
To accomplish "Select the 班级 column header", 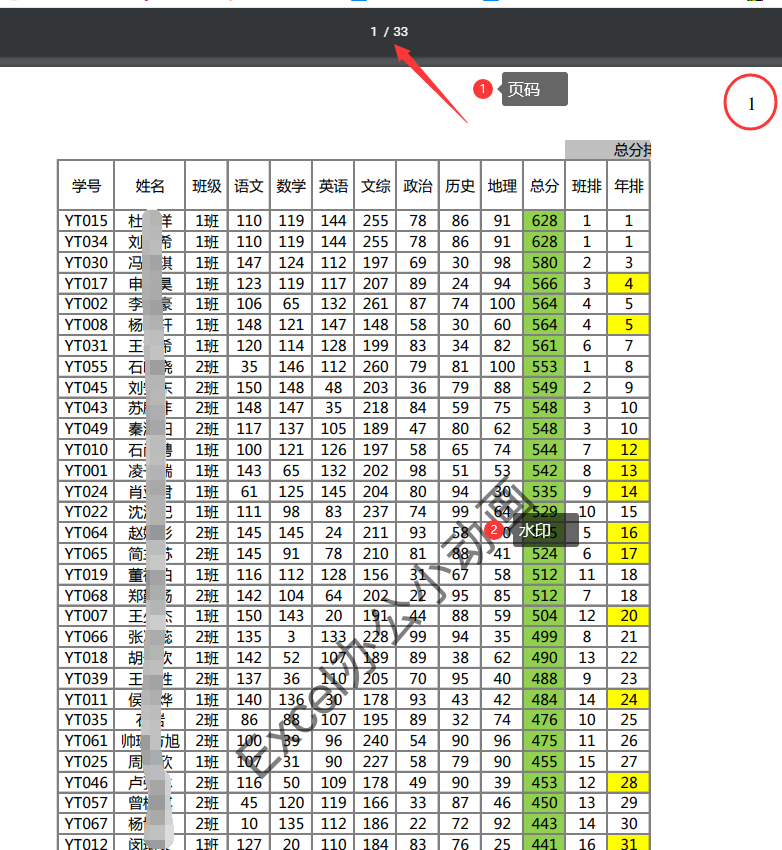I will pyautogui.click(x=206, y=186).
